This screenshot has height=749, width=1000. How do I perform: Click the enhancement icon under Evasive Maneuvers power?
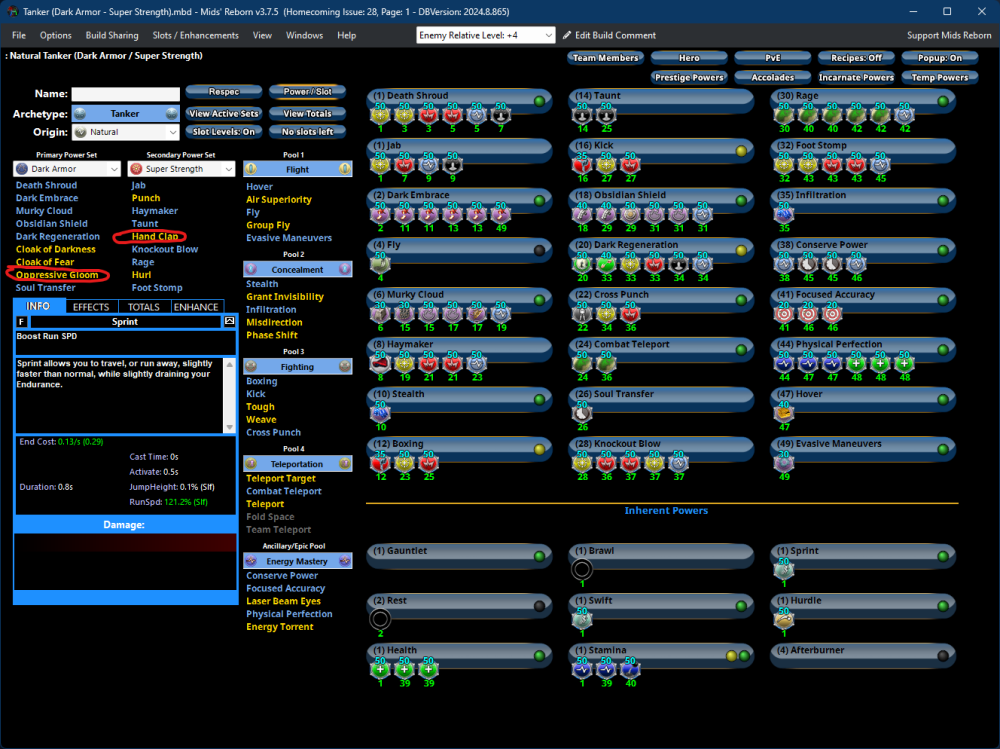[784, 461]
